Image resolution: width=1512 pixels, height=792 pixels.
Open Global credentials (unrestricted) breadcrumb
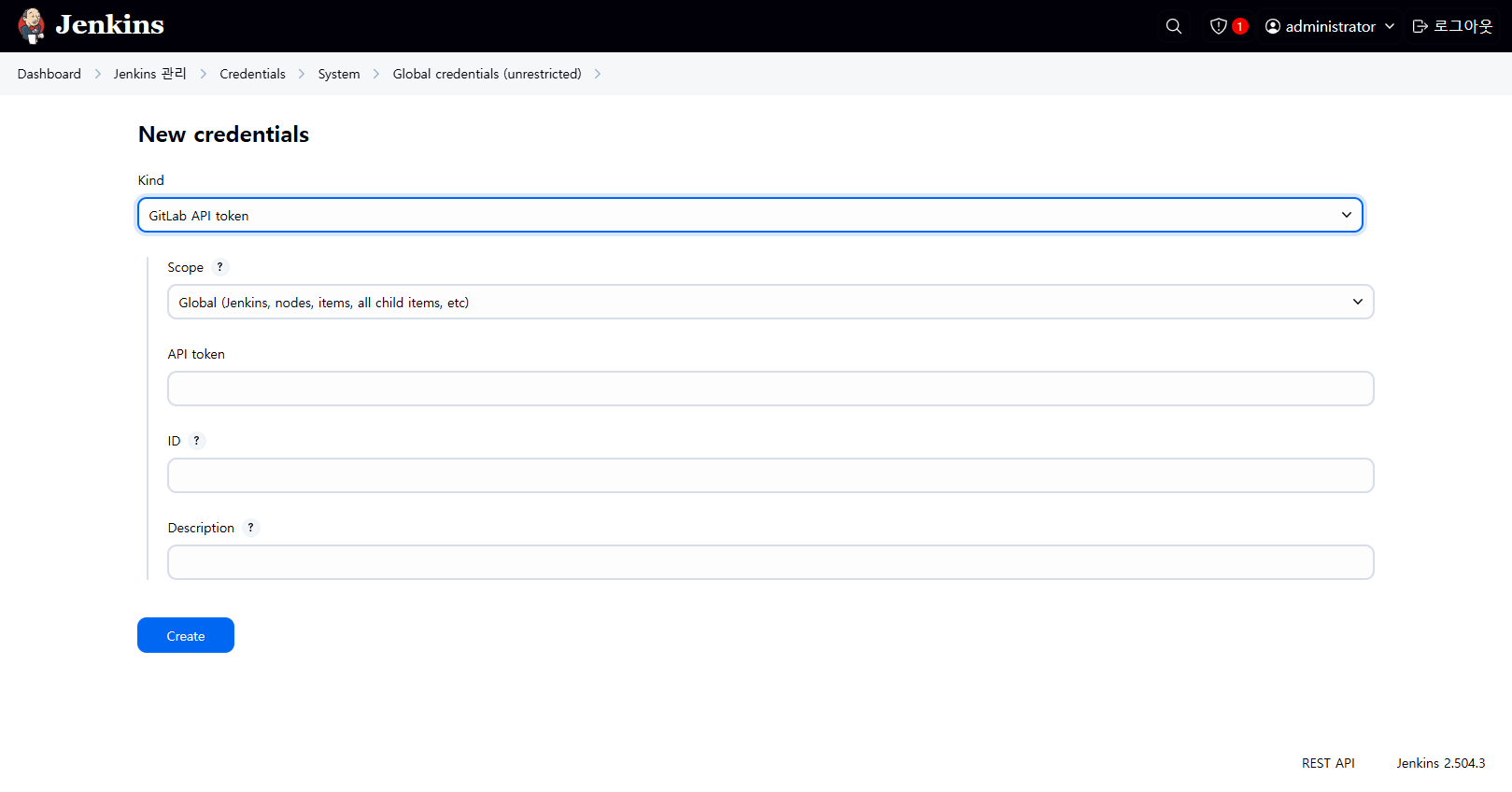[x=487, y=74]
